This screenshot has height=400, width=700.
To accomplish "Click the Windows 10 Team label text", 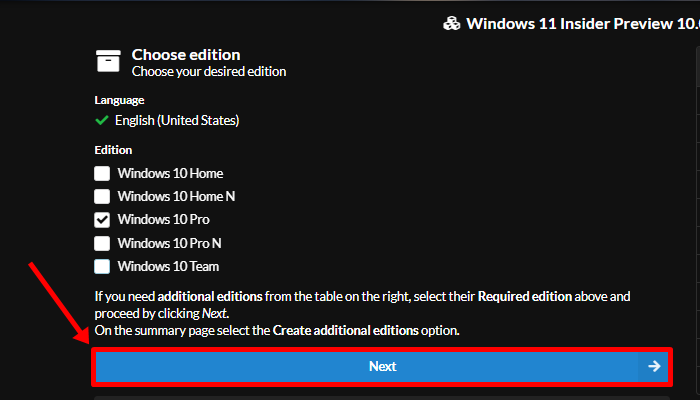I will point(168,266).
